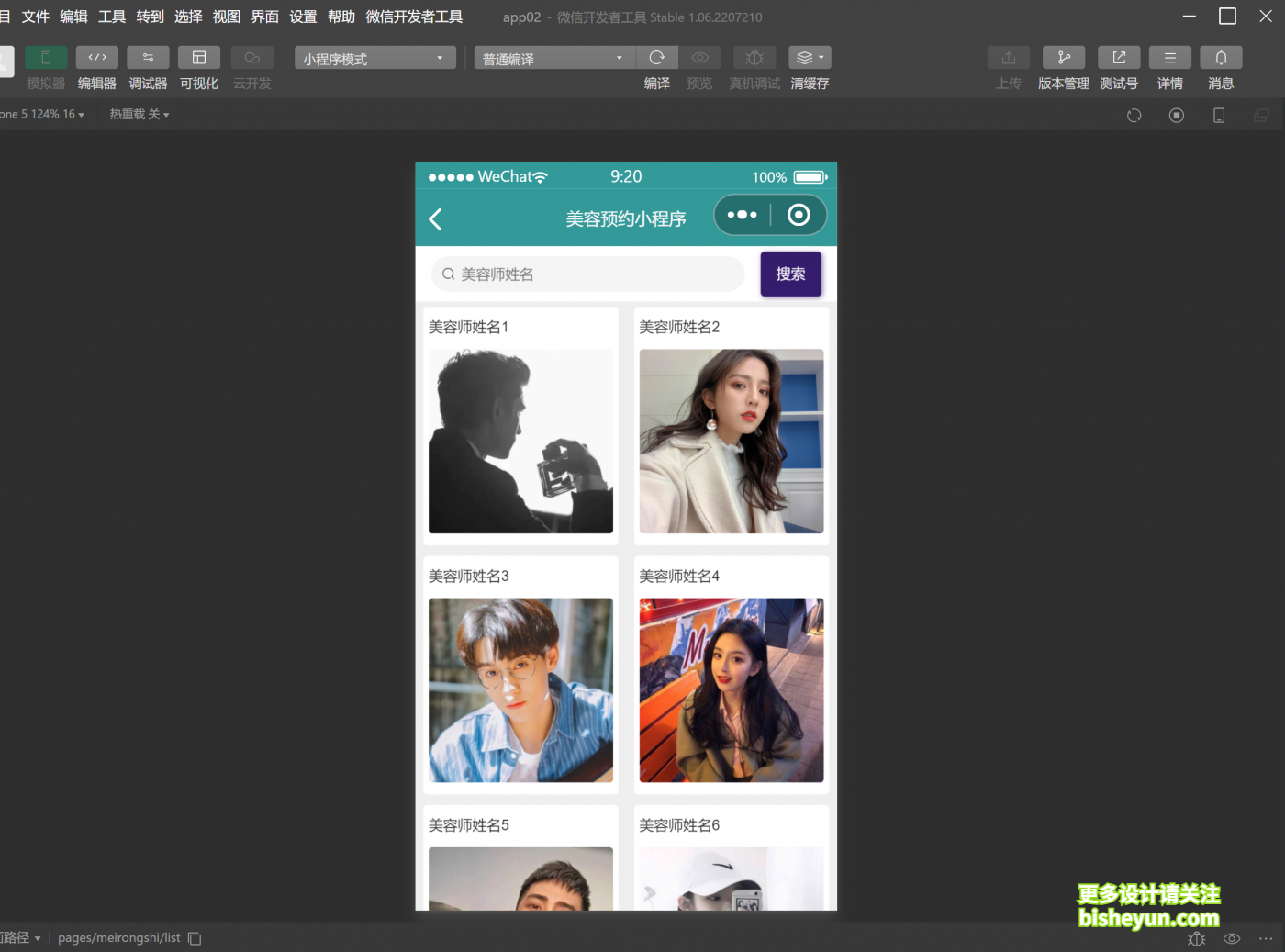Click the simulator phone device icon
Viewport: 1285px width, 952px height.
click(x=1219, y=116)
